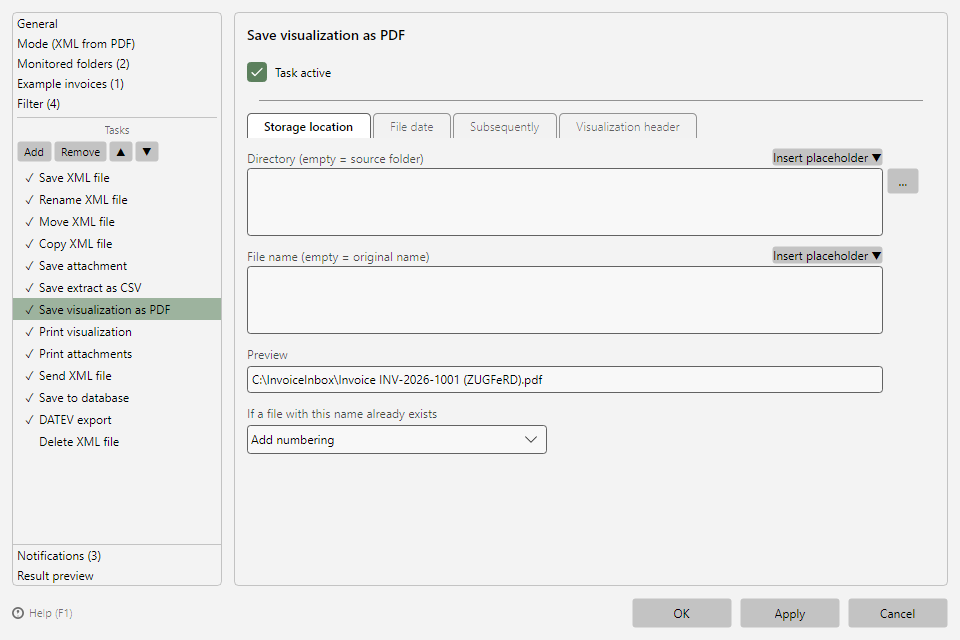Click the Help (F1) info icon
The width and height of the screenshot is (960, 640).
tap(18, 613)
